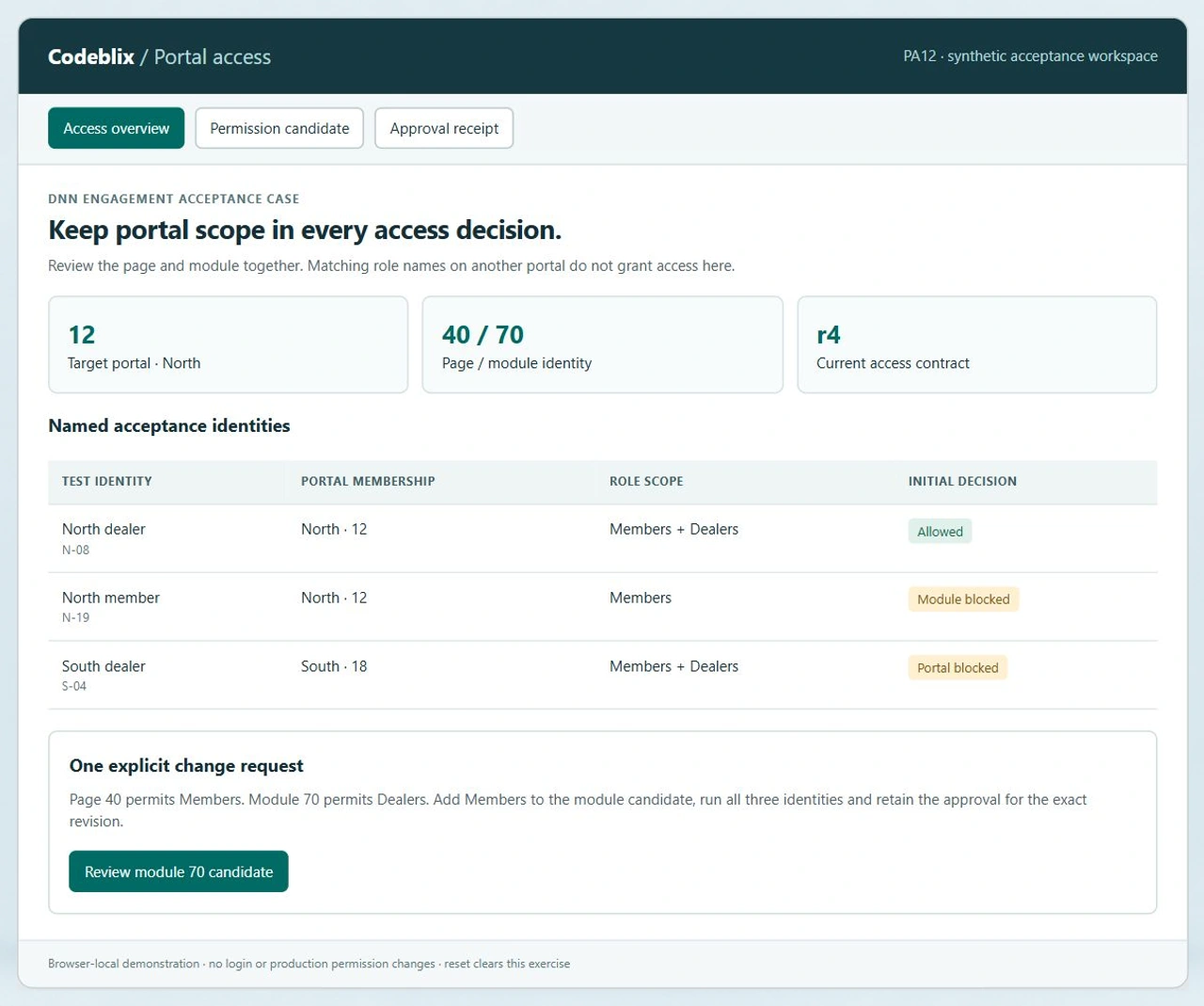Click Members + Dealers scope in South dealer row
The image size is (1204, 1006).
pos(673,666)
